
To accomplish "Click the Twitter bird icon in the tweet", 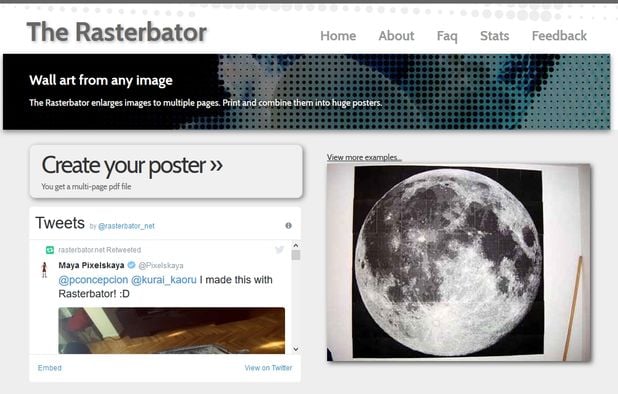I will [279, 249].
